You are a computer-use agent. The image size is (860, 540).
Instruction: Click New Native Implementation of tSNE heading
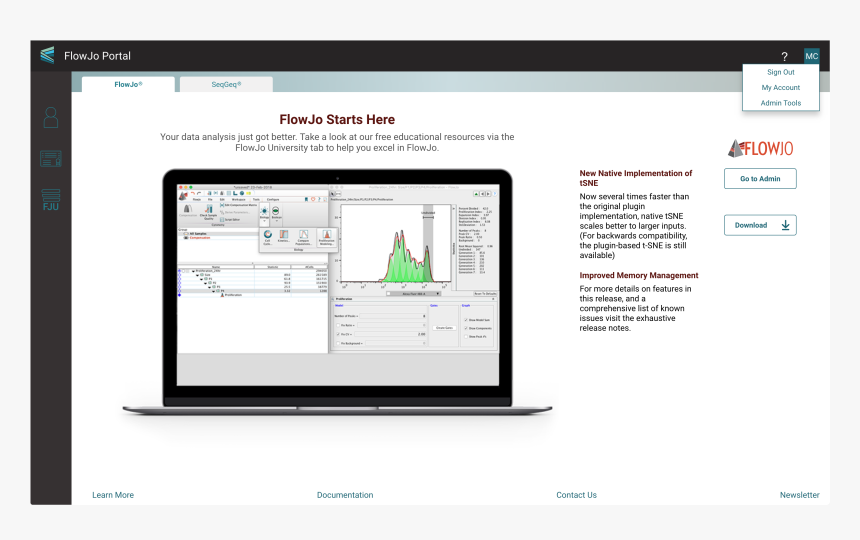(x=636, y=178)
